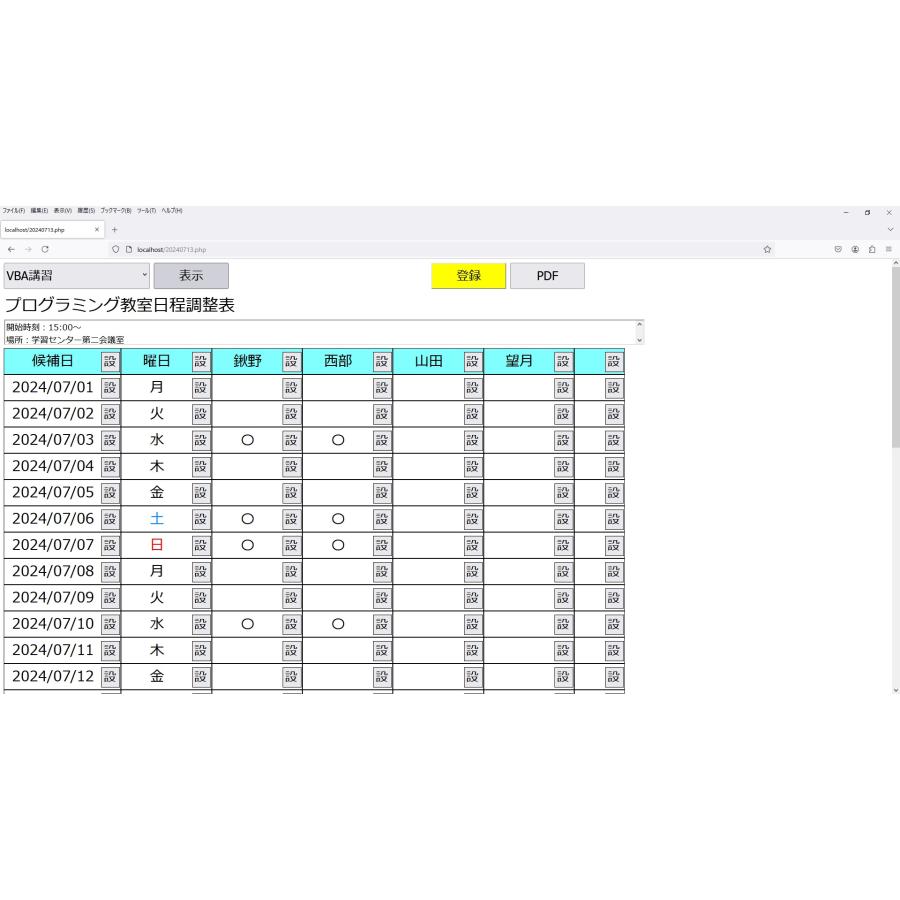Viewport: 900px width, 900px height.
Task: Click the 設 icon in the 候補日 header
Action: (109, 361)
